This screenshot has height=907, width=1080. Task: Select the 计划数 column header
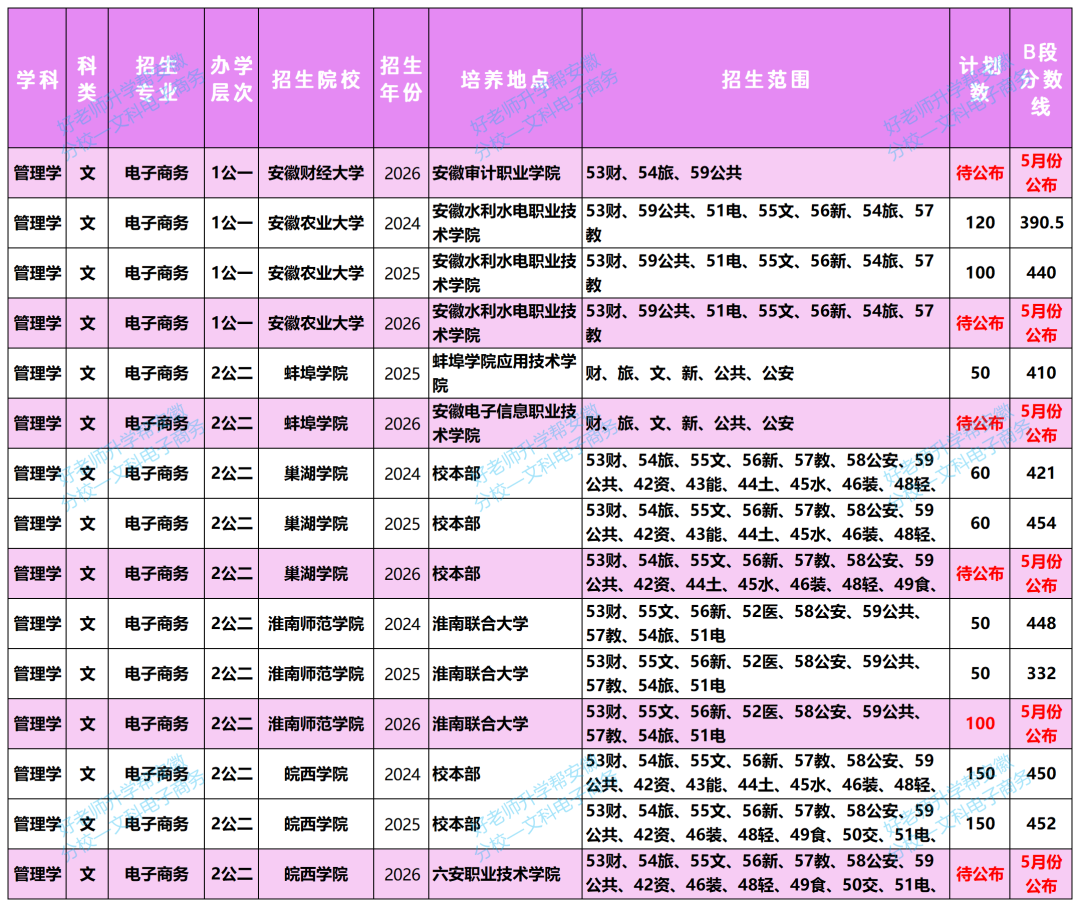979,79
